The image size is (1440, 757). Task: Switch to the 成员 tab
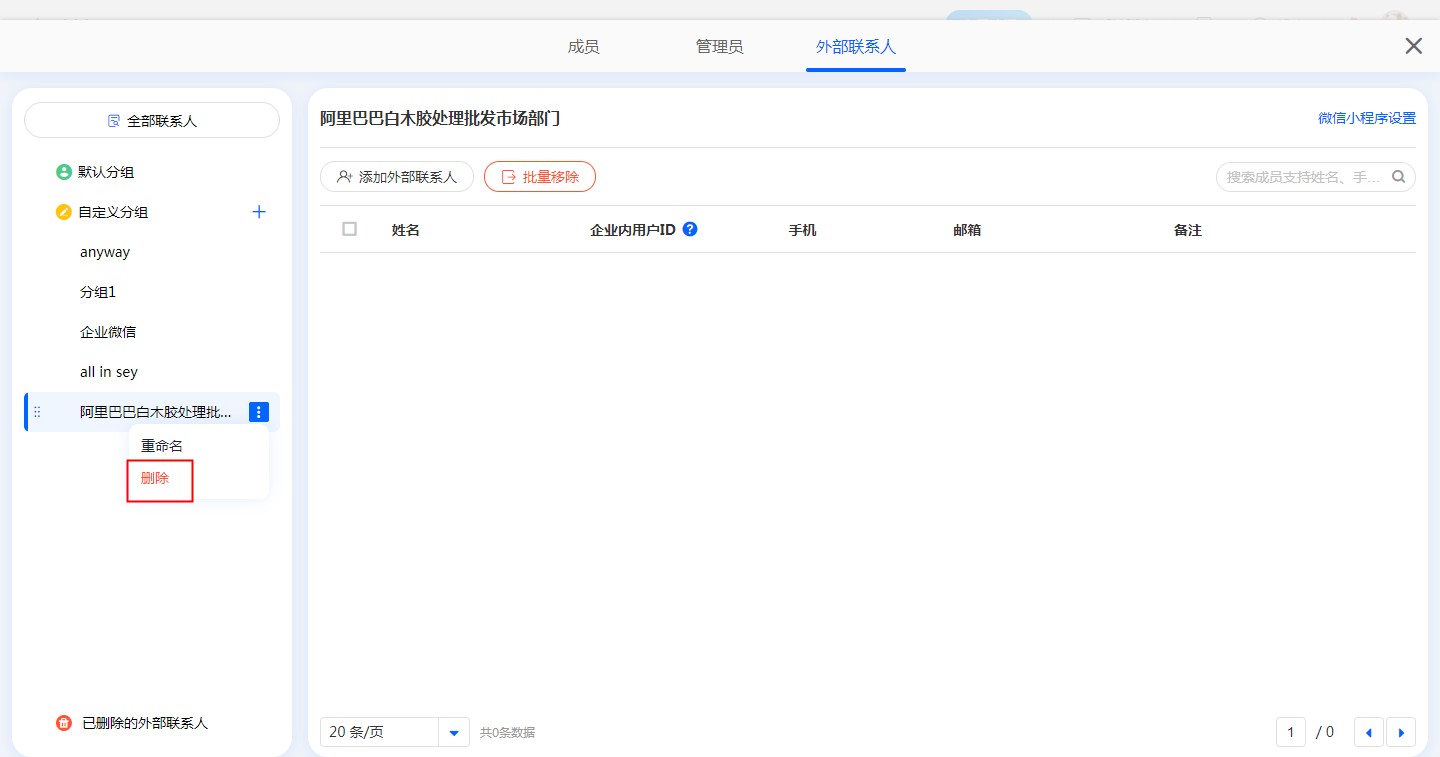point(583,47)
